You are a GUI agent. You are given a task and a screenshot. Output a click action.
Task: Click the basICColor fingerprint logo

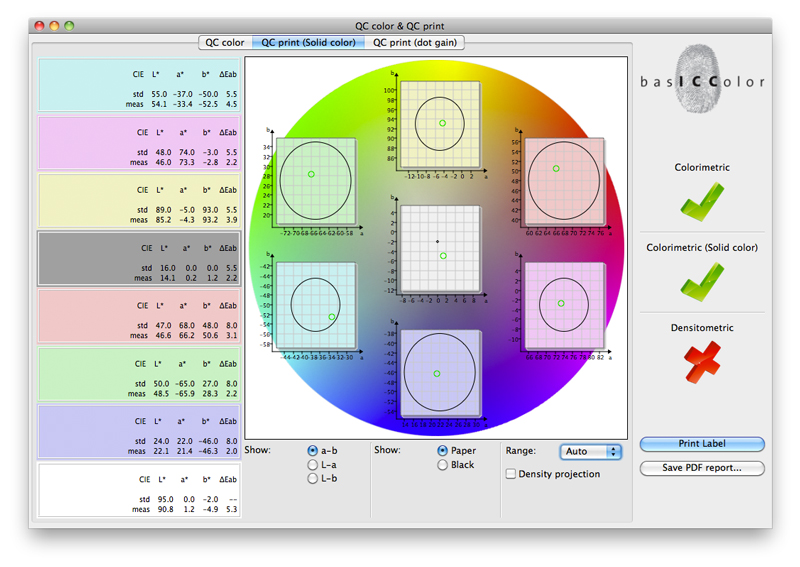[698, 79]
